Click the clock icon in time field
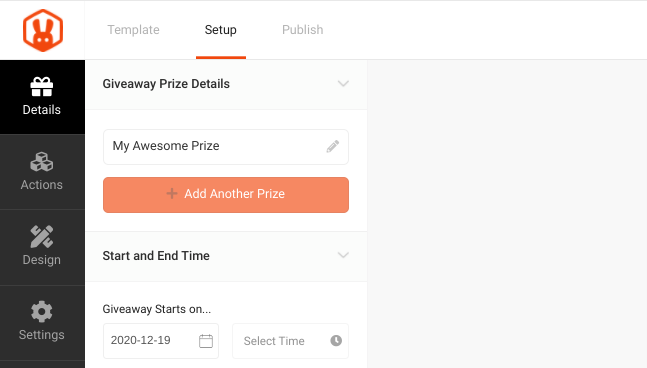This screenshot has width=647, height=368. [x=336, y=340]
